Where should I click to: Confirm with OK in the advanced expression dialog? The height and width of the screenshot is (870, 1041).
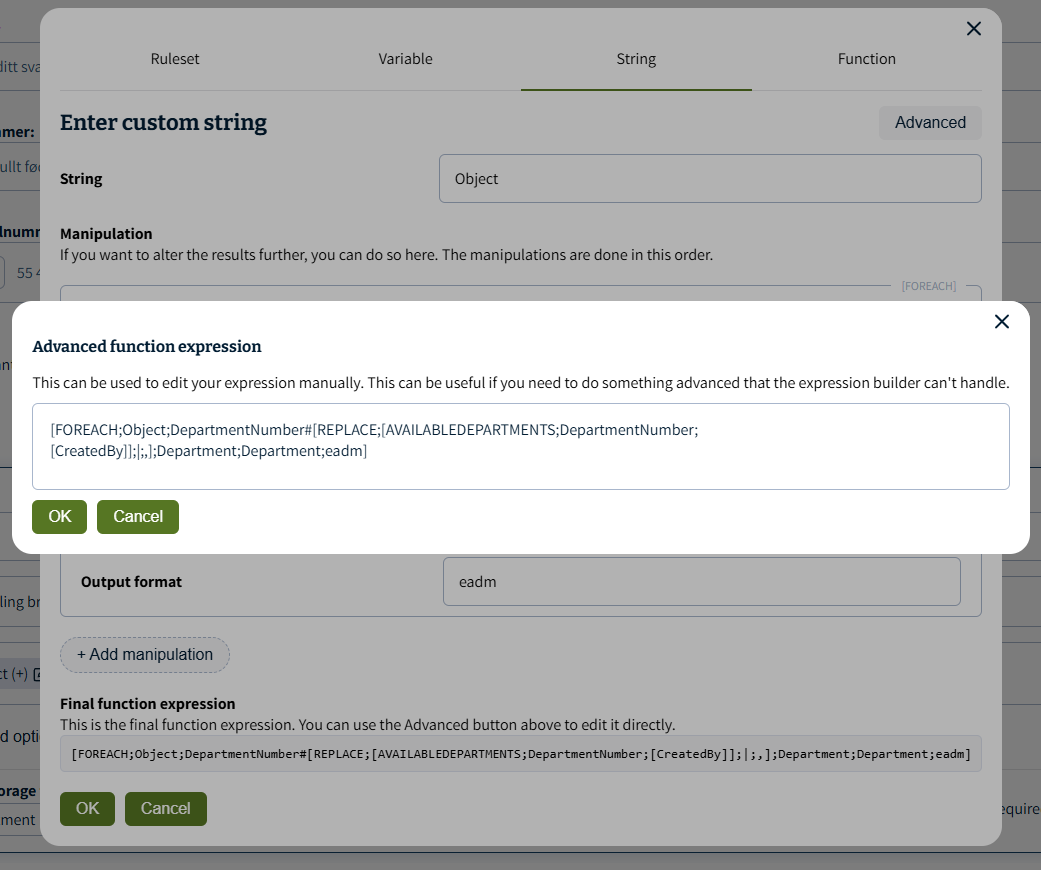pyautogui.click(x=60, y=517)
